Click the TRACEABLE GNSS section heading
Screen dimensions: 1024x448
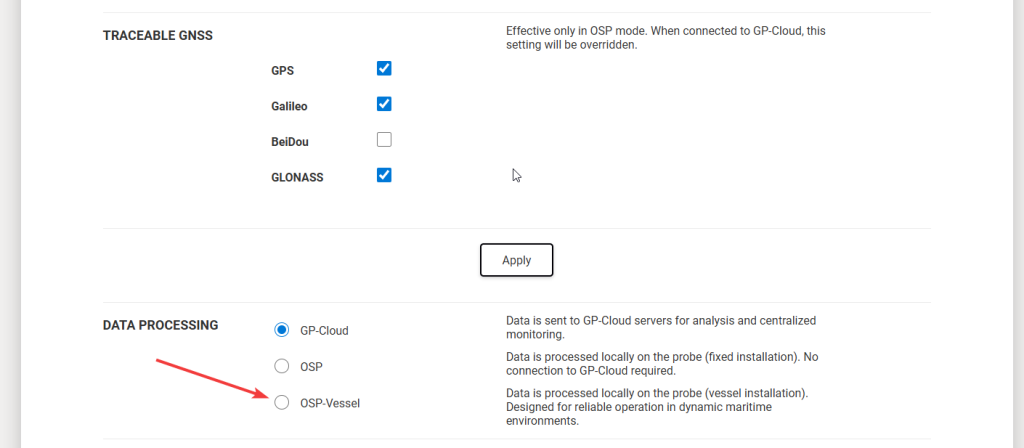pos(158,36)
